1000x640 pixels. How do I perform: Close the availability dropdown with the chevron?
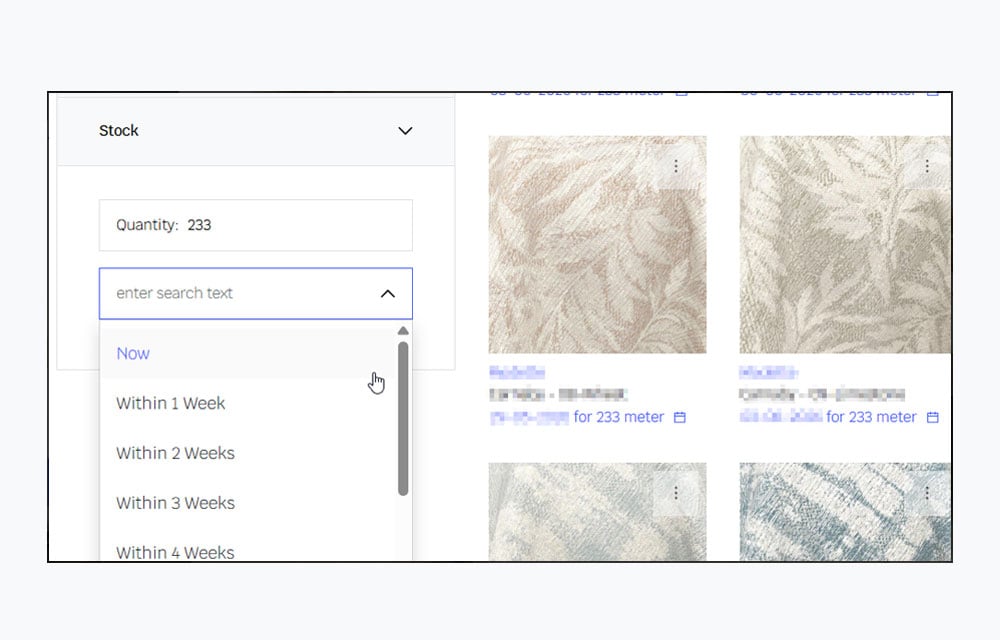[x=388, y=293]
